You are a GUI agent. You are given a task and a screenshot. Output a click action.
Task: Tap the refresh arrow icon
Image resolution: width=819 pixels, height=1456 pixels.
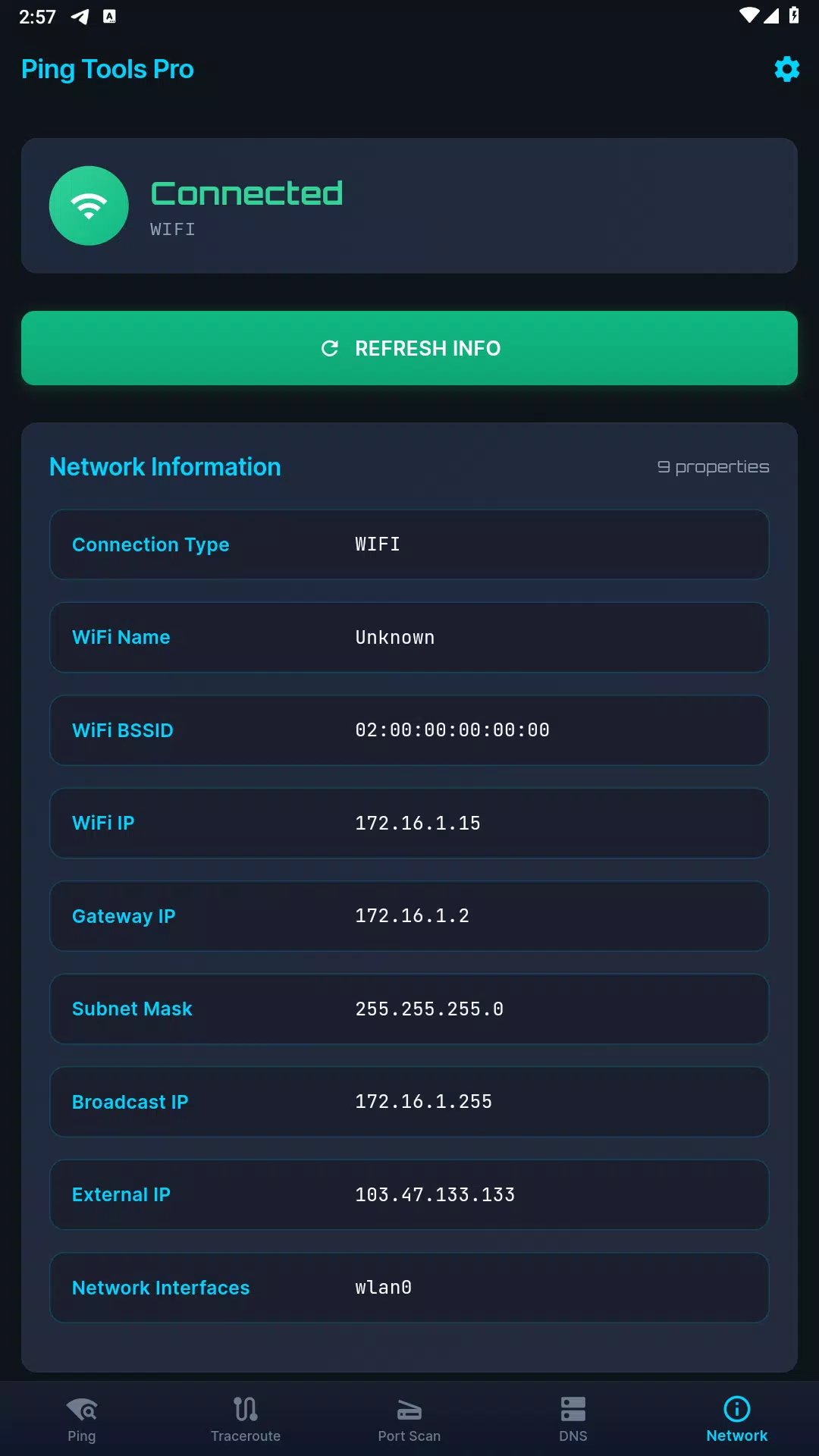click(x=330, y=348)
